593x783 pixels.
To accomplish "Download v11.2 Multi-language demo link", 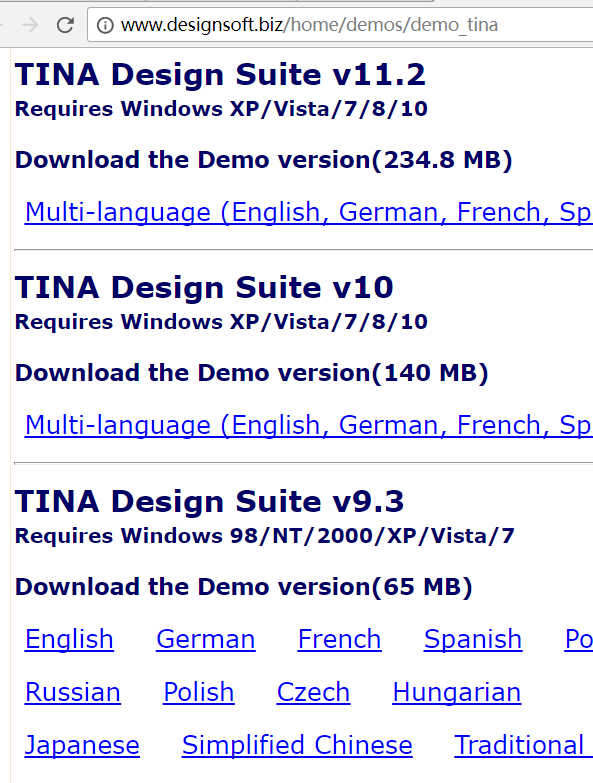I will click(x=308, y=212).
